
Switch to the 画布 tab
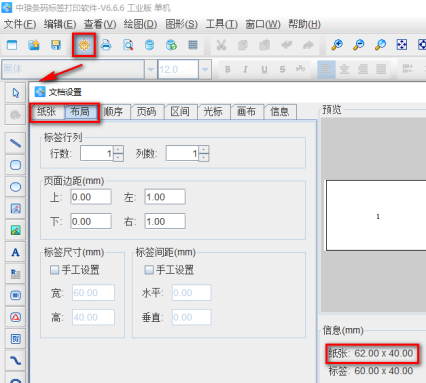pos(246,111)
